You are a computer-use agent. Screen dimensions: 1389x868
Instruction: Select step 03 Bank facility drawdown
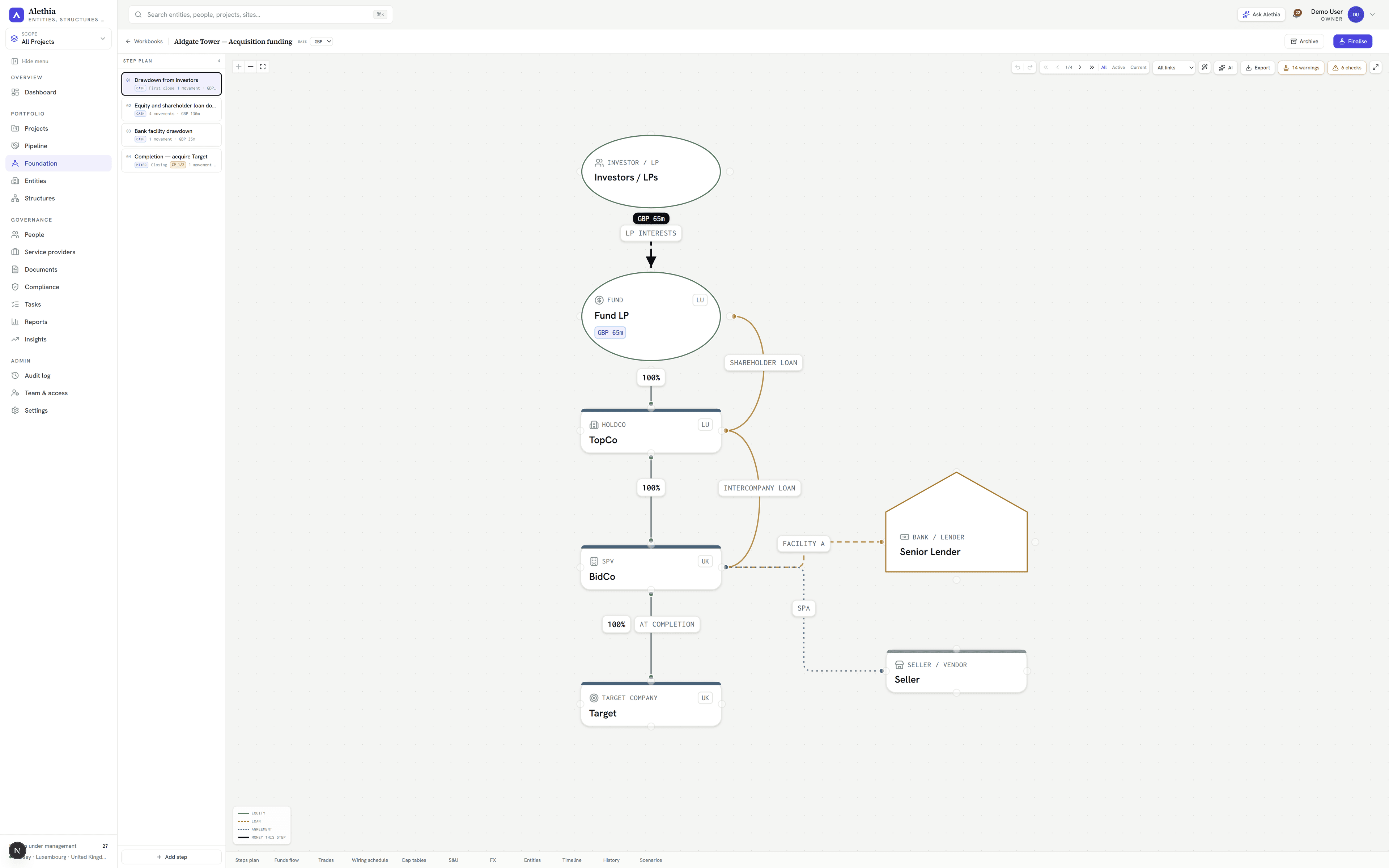pyautogui.click(x=171, y=135)
